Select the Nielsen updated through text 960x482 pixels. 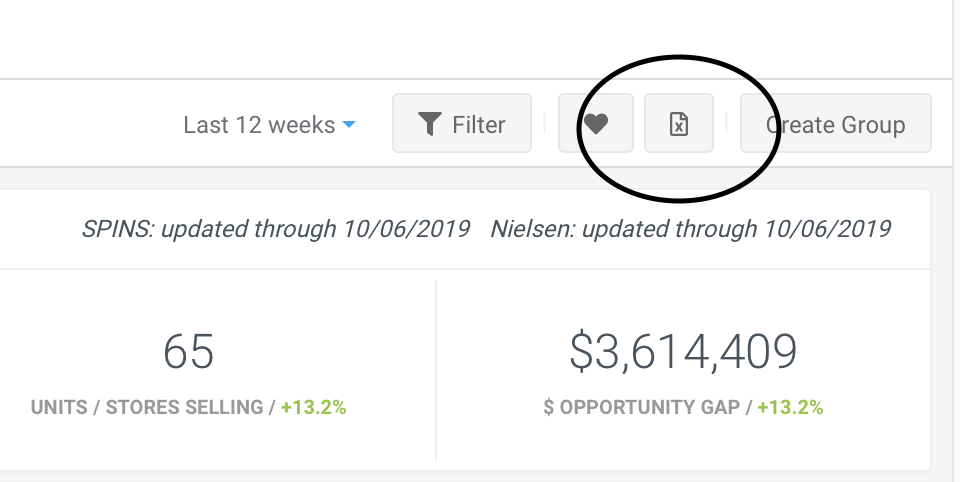pos(691,229)
